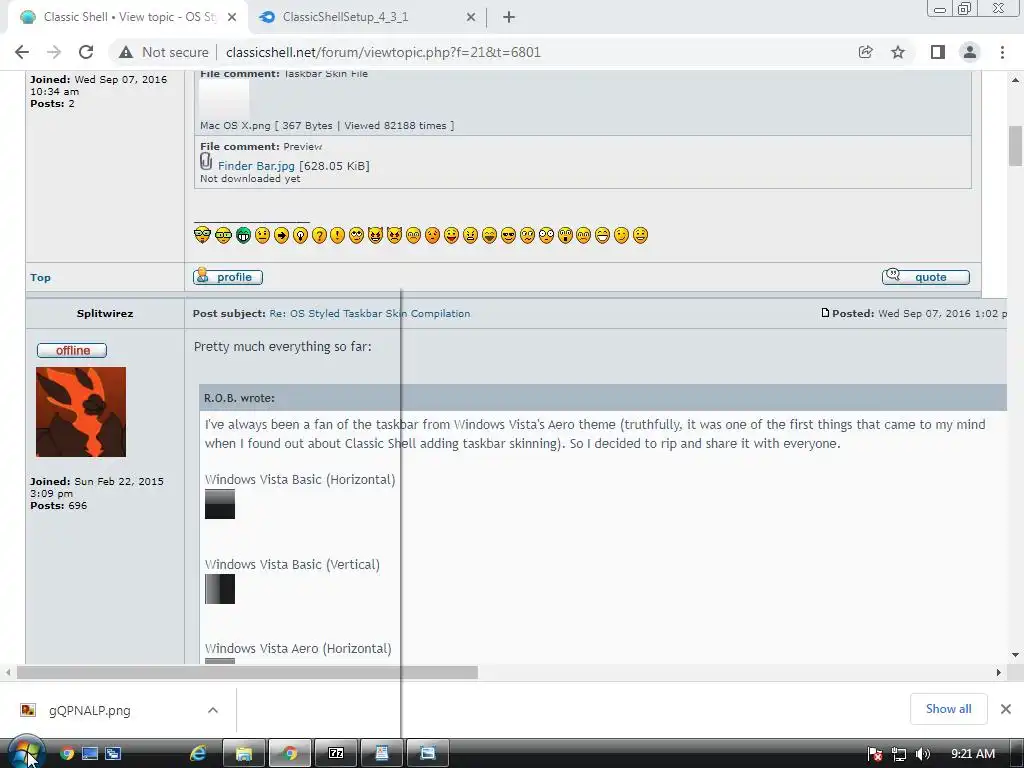Reload the current forum page

click(86, 52)
